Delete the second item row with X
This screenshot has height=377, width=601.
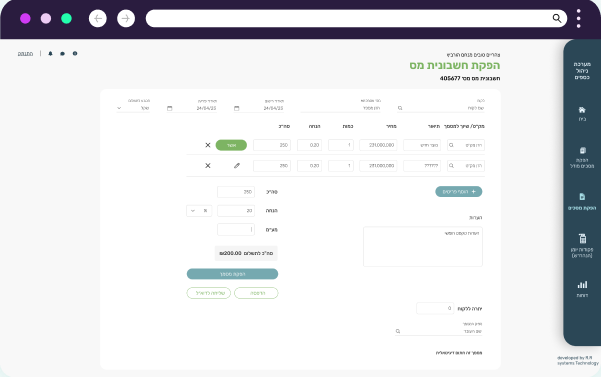pyautogui.click(x=208, y=166)
